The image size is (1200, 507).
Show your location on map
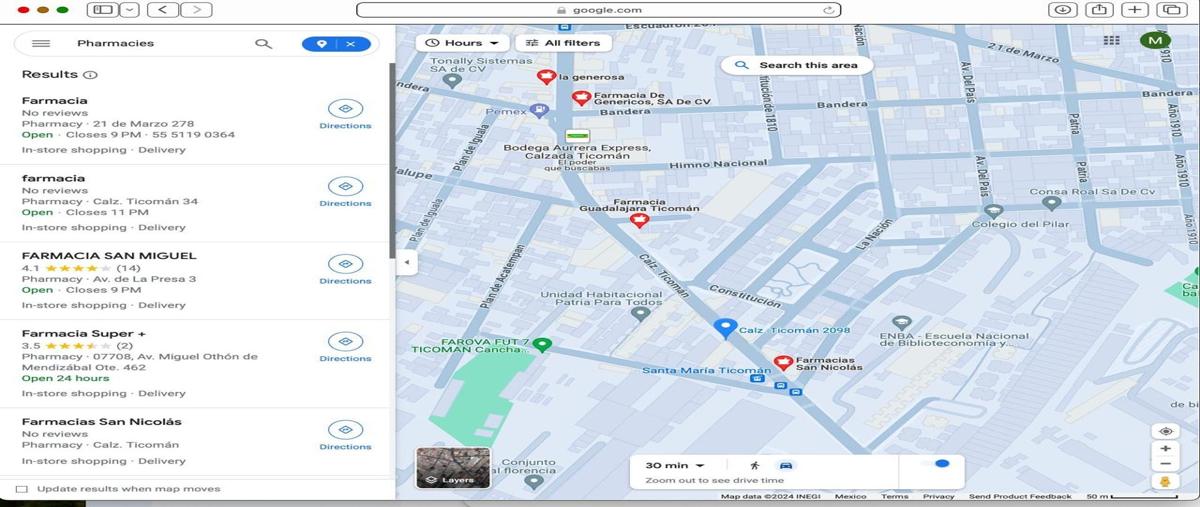(1165, 432)
